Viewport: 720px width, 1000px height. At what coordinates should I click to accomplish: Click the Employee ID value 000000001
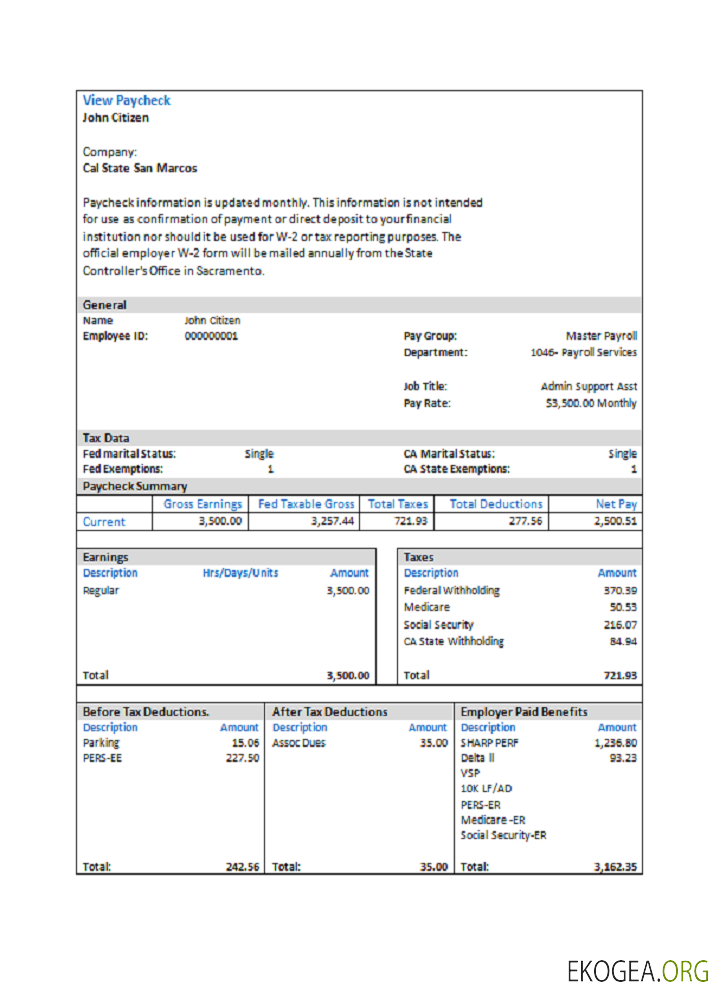pyautogui.click(x=211, y=336)
